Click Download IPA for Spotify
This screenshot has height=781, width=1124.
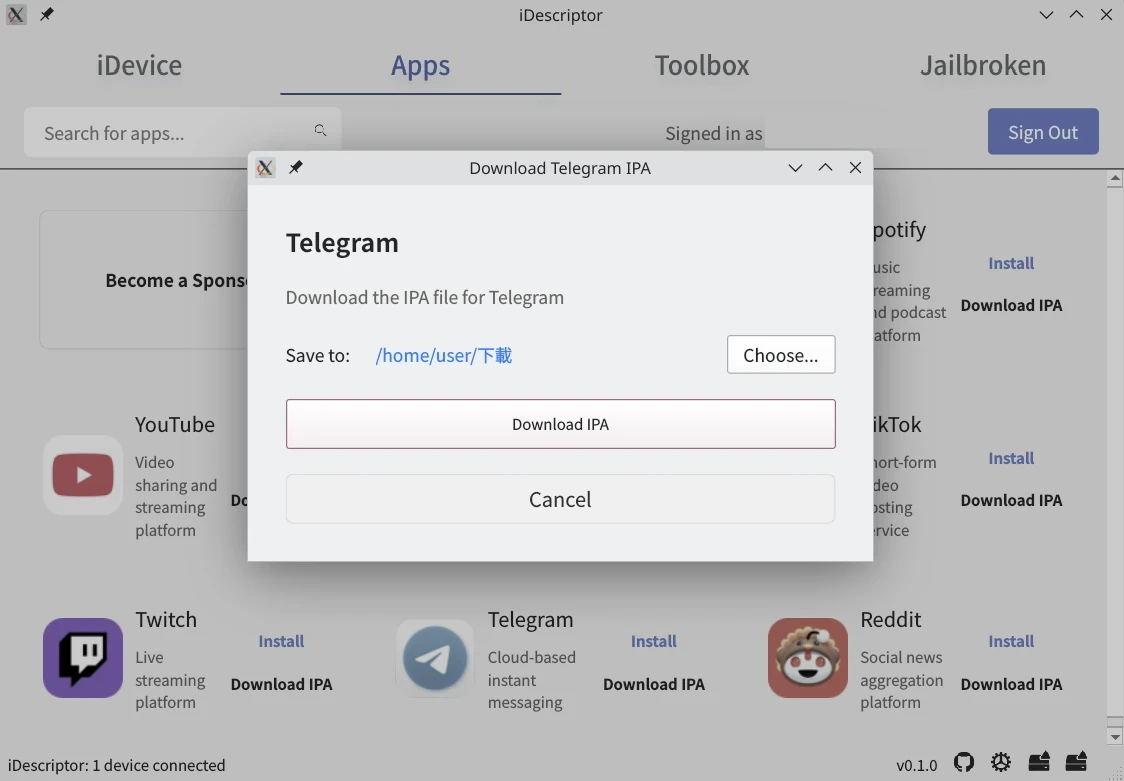pos(1011,305)
